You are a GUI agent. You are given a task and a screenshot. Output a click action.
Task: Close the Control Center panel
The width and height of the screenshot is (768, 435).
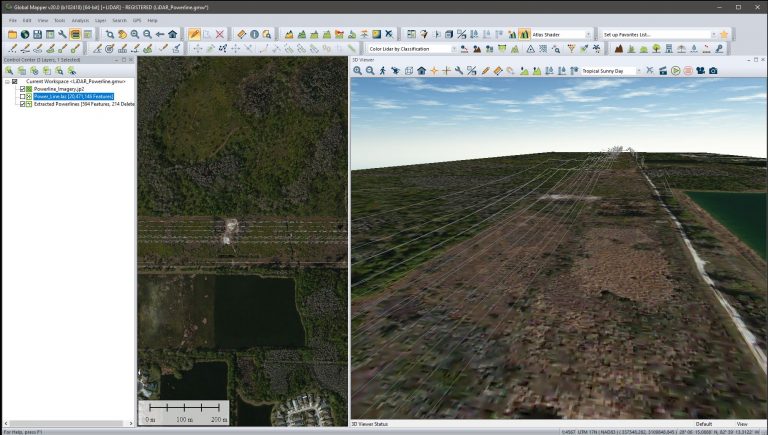(x=131, y=60)
